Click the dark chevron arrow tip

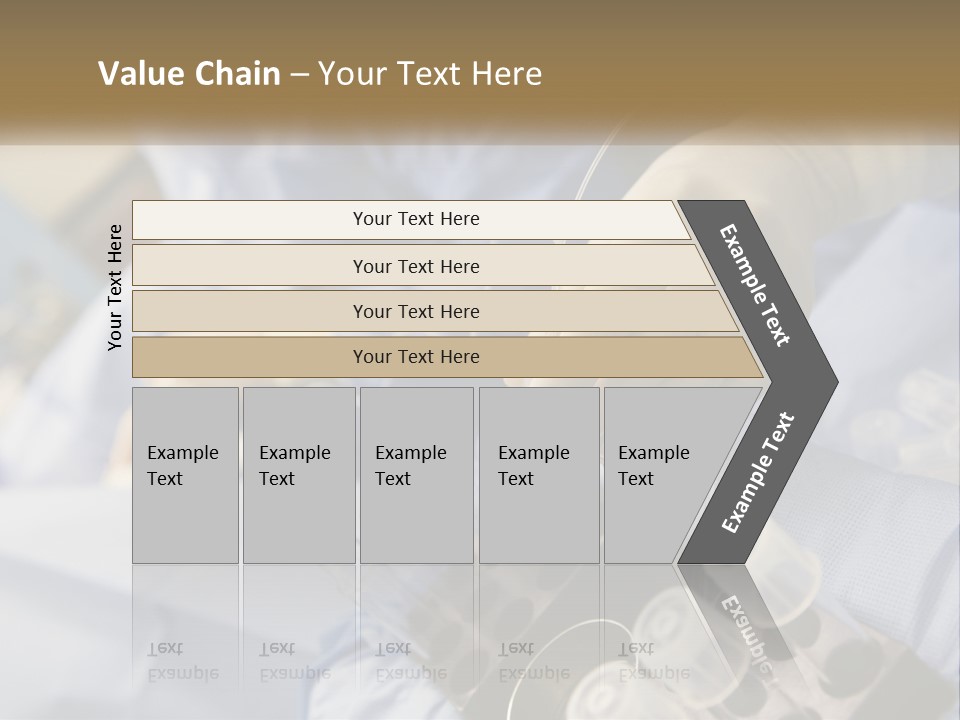pos(822,381)
